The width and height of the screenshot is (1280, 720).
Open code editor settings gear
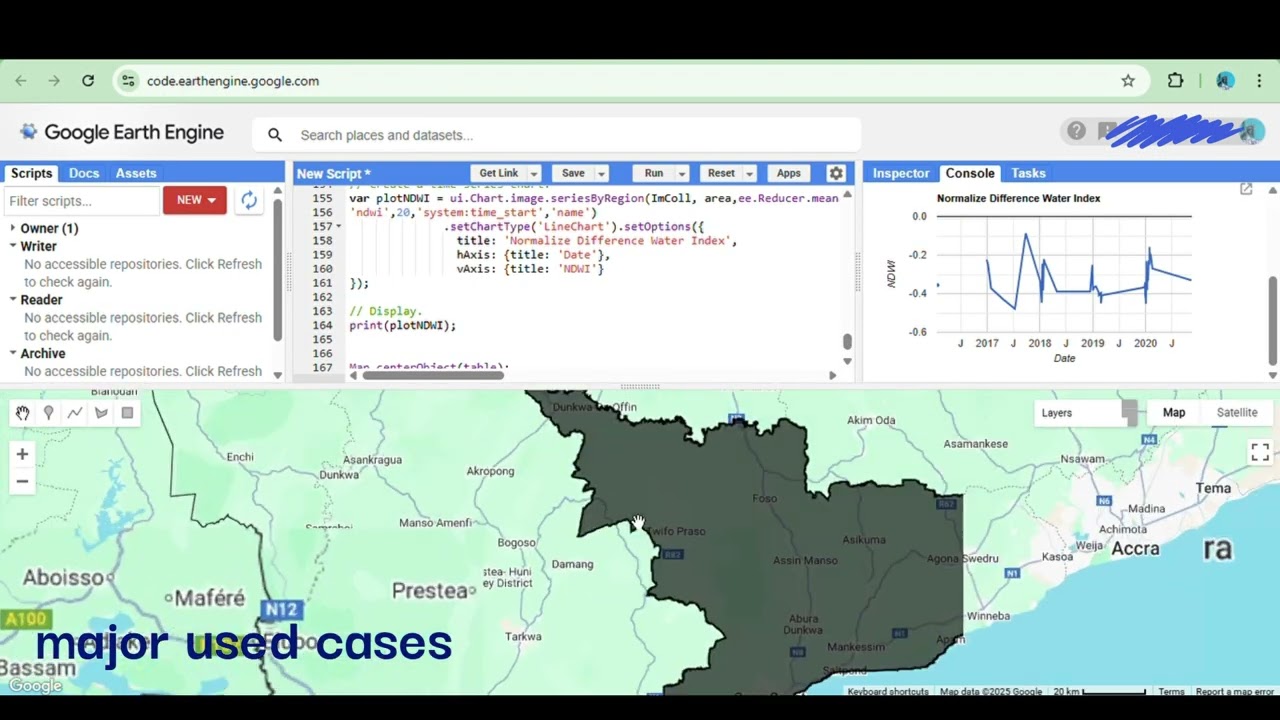click(836, 173)
